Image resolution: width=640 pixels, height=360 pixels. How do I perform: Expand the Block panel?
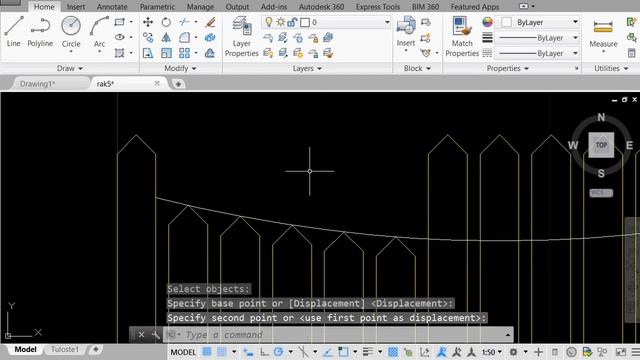[x=417, y=68]
